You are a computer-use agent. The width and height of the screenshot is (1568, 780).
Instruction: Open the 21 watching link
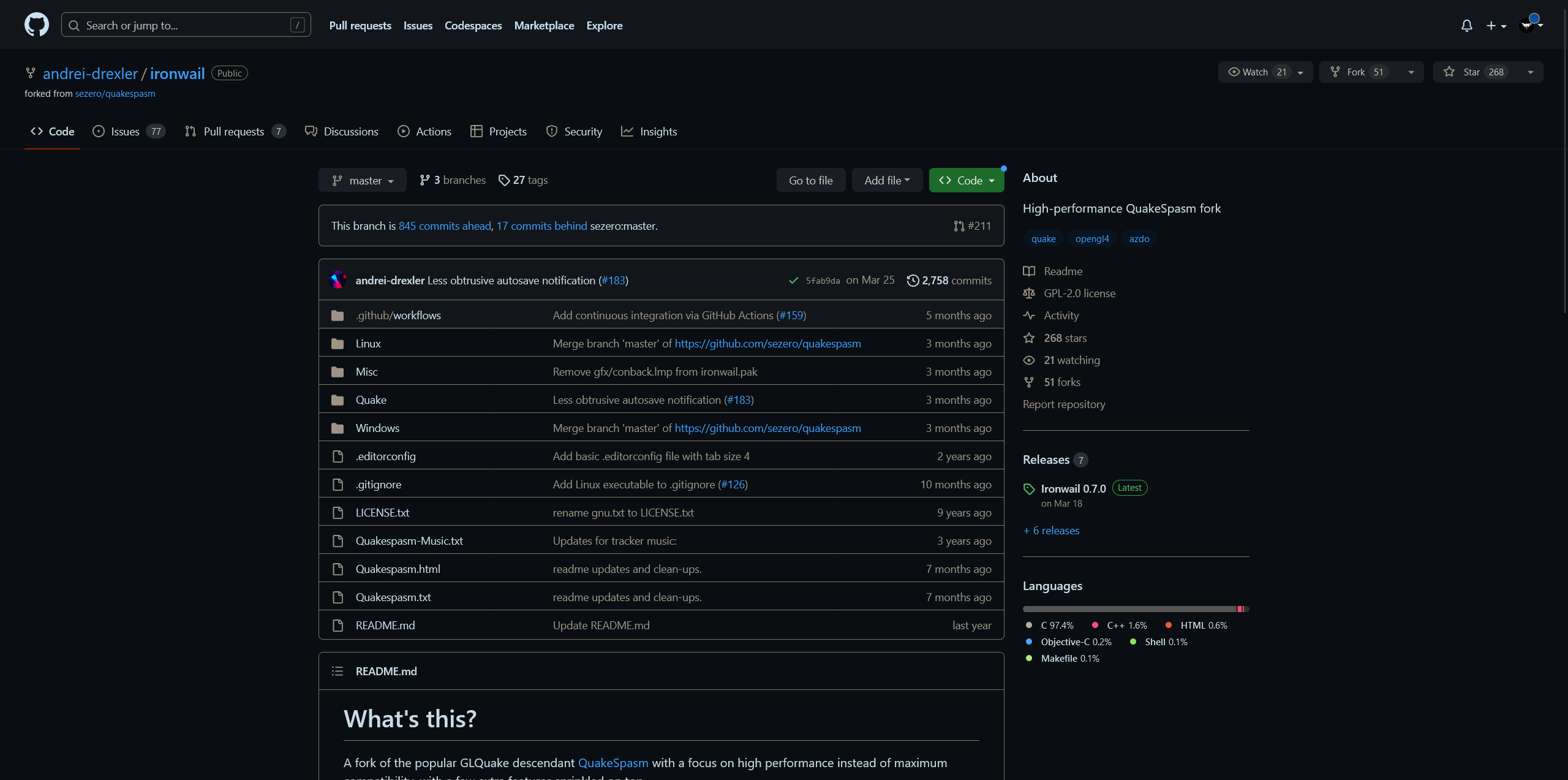[x=1061, y=360]
